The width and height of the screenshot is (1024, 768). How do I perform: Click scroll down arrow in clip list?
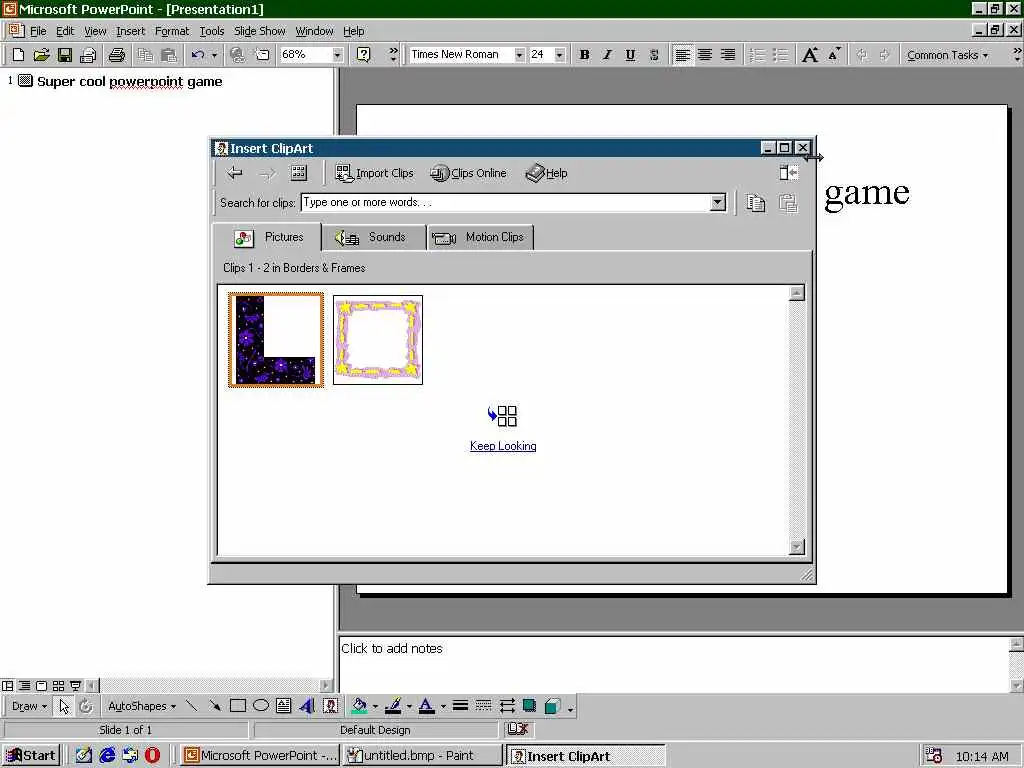[796, 547]
